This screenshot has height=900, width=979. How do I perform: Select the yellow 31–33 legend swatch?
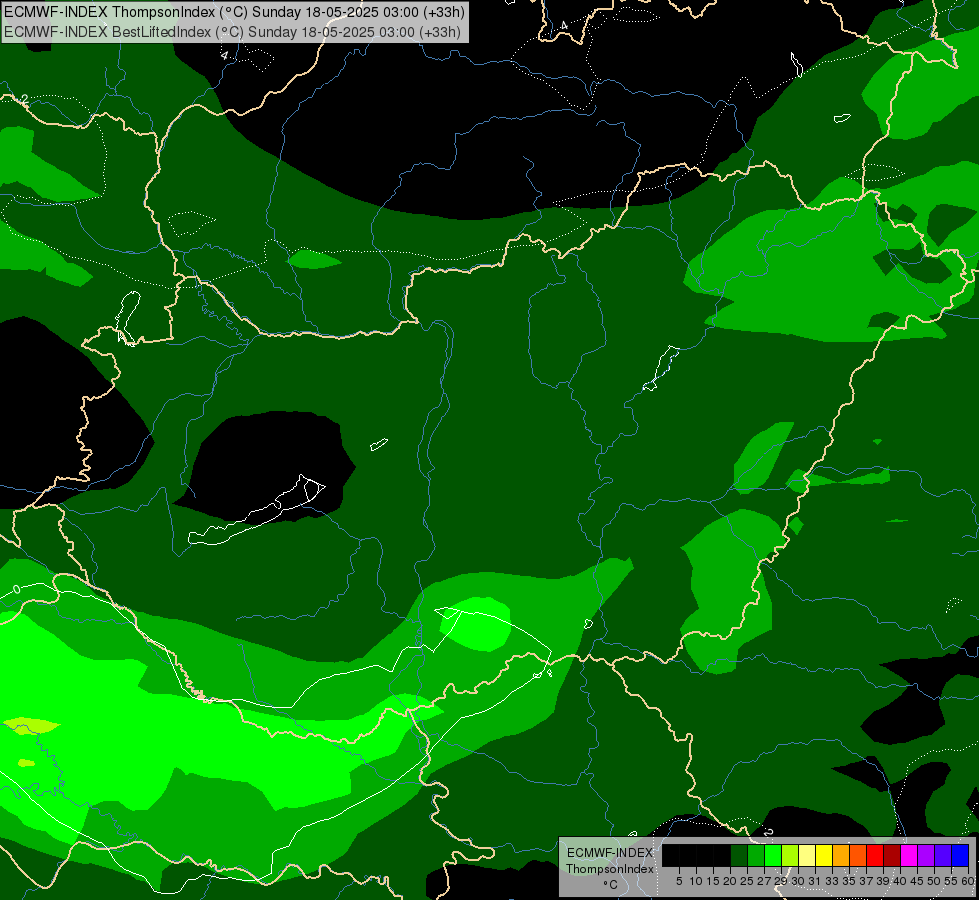click(x=824, y=855)
